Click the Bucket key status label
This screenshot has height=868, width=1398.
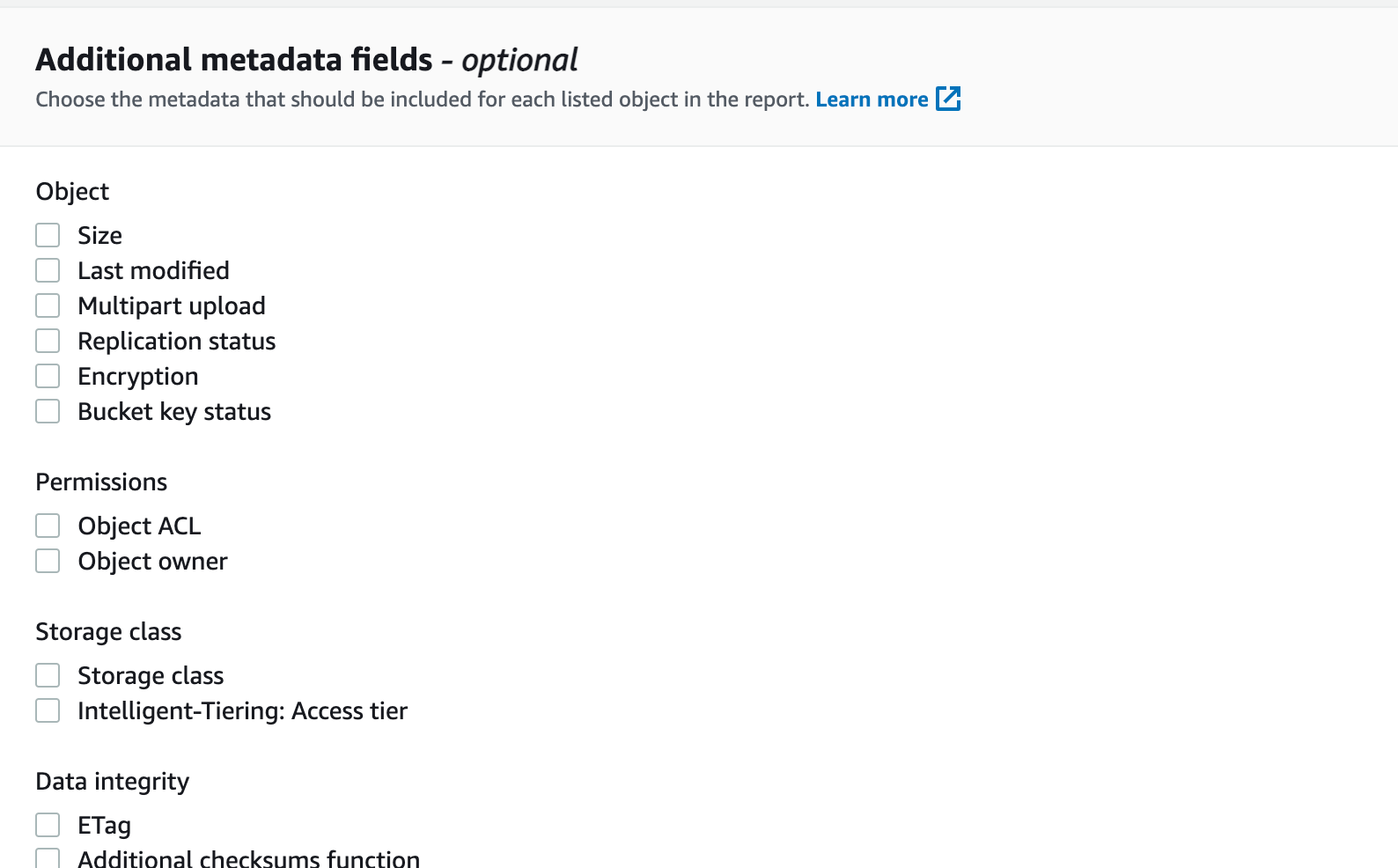174,412
